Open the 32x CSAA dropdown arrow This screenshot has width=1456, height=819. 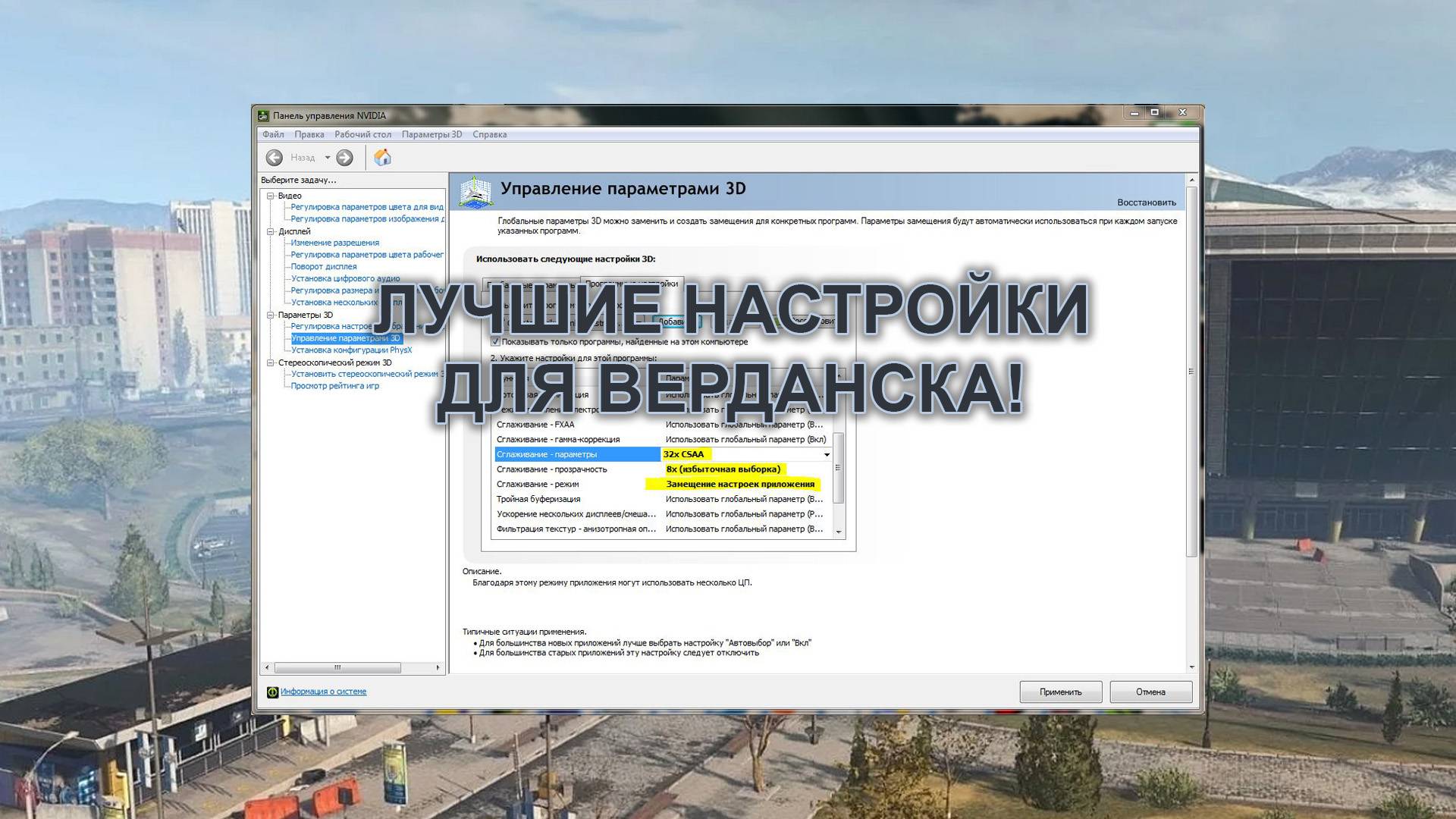point(827,454)
